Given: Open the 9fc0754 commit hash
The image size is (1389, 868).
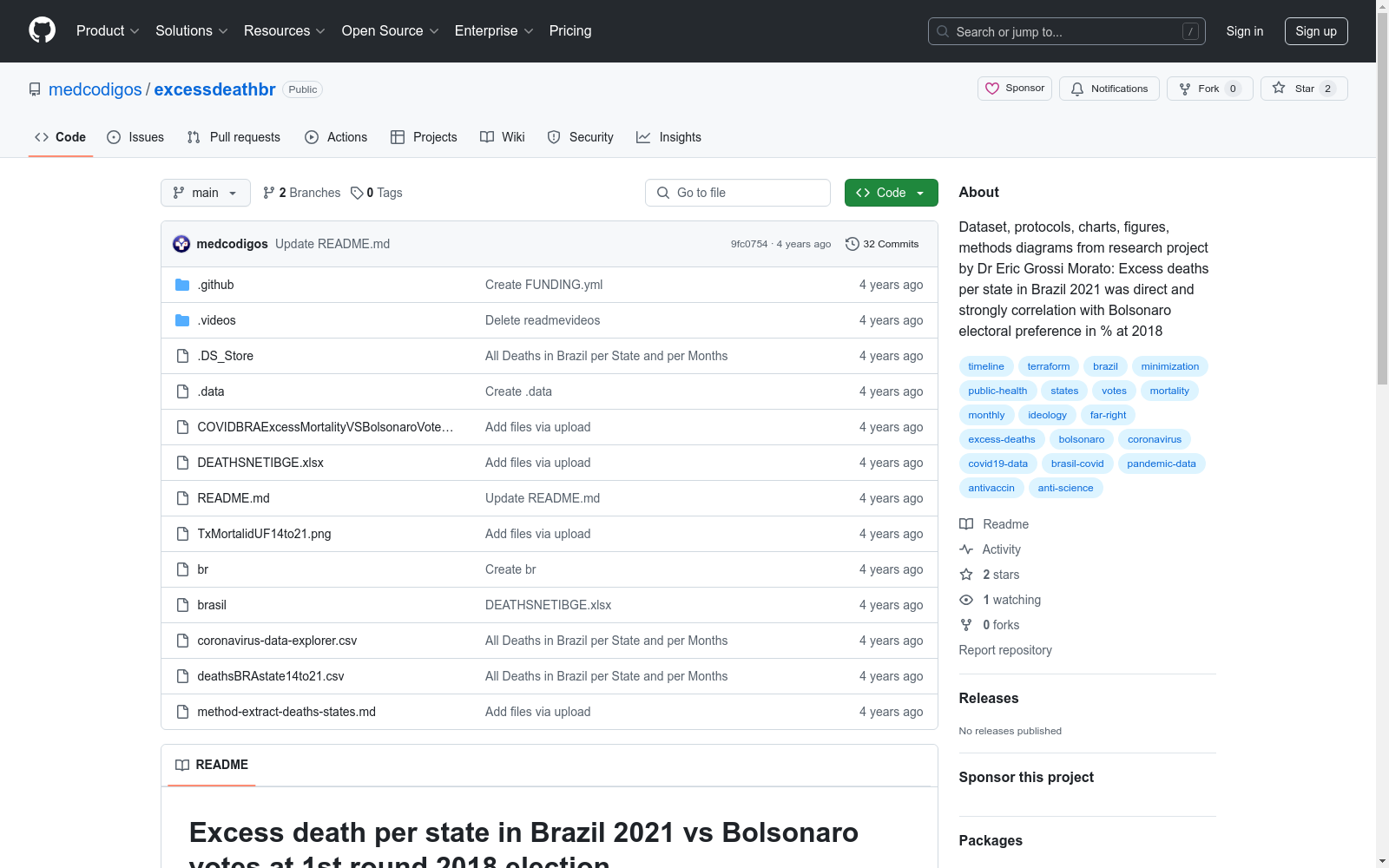Looking at the screenshot, I should tap(749, 244).
